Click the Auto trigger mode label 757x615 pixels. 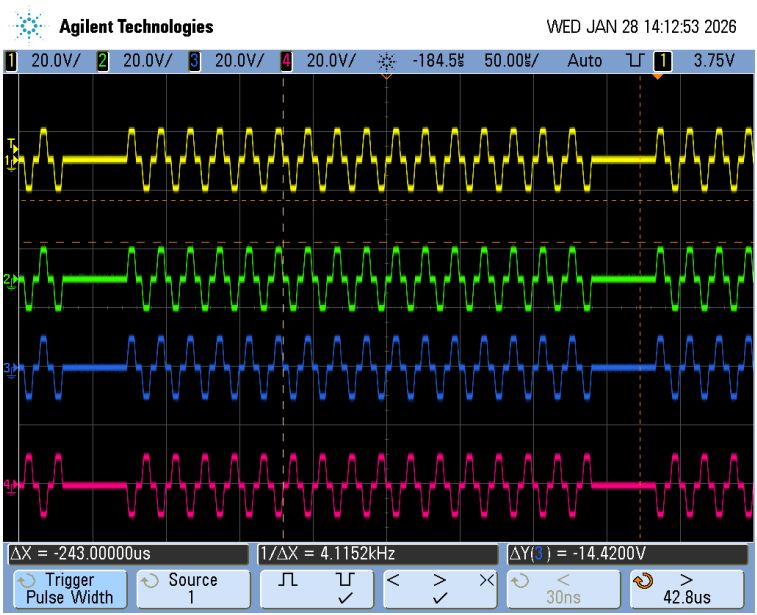click(585, 61)
